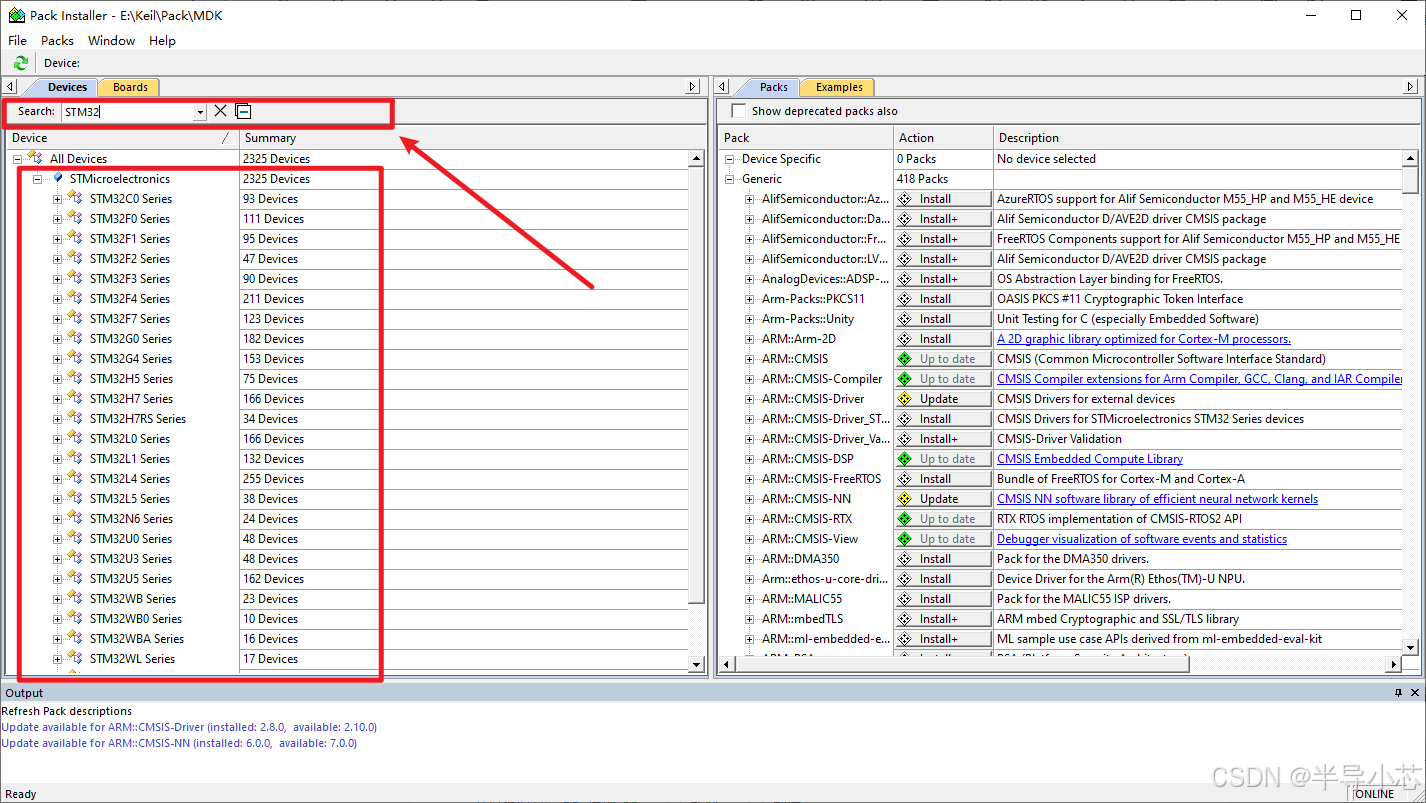
Task: Collapse the Generic packs group
Action: (729, 179)
